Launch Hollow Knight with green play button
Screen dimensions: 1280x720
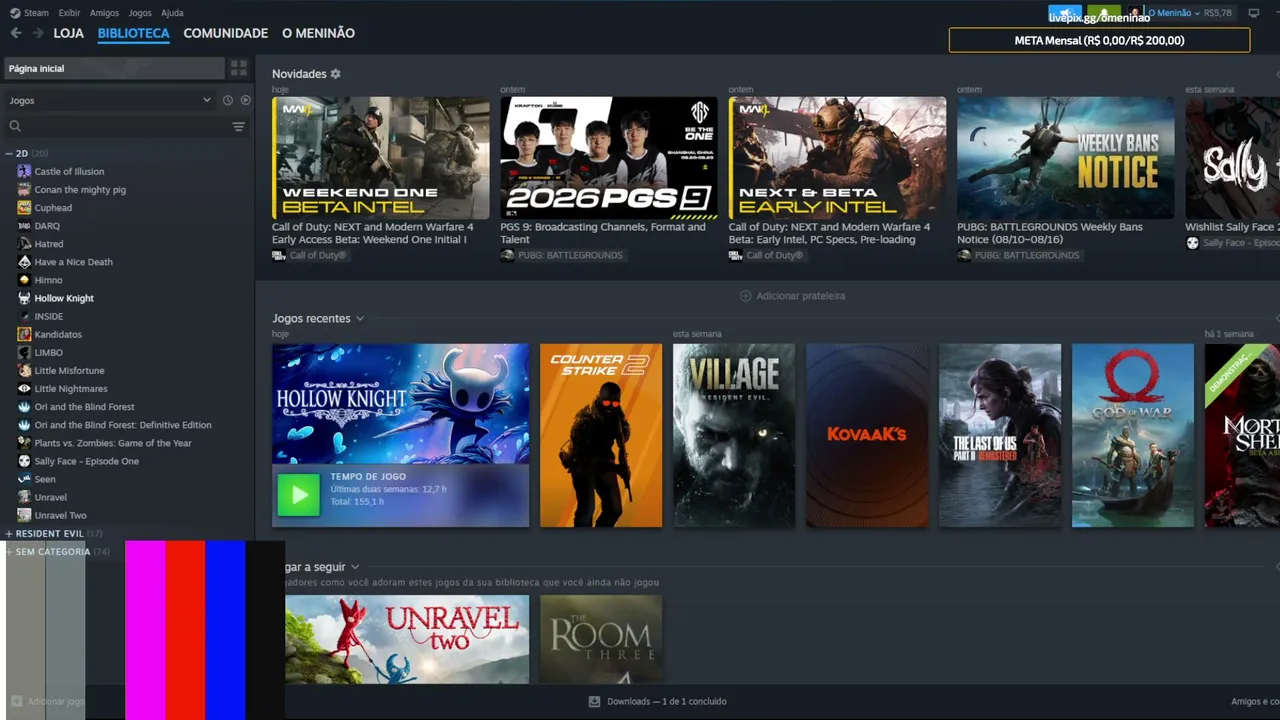click(298, 495)
